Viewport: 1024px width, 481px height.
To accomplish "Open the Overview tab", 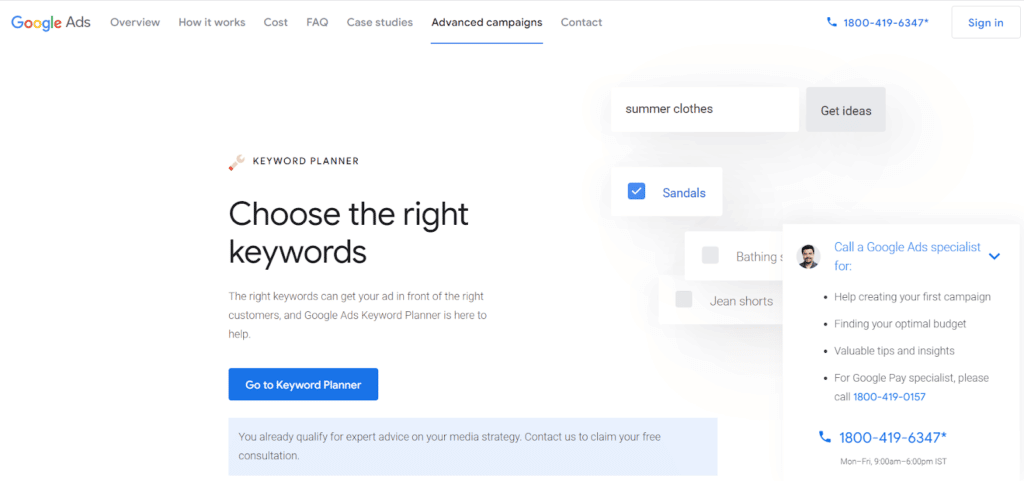I will [x=135, y=22].
